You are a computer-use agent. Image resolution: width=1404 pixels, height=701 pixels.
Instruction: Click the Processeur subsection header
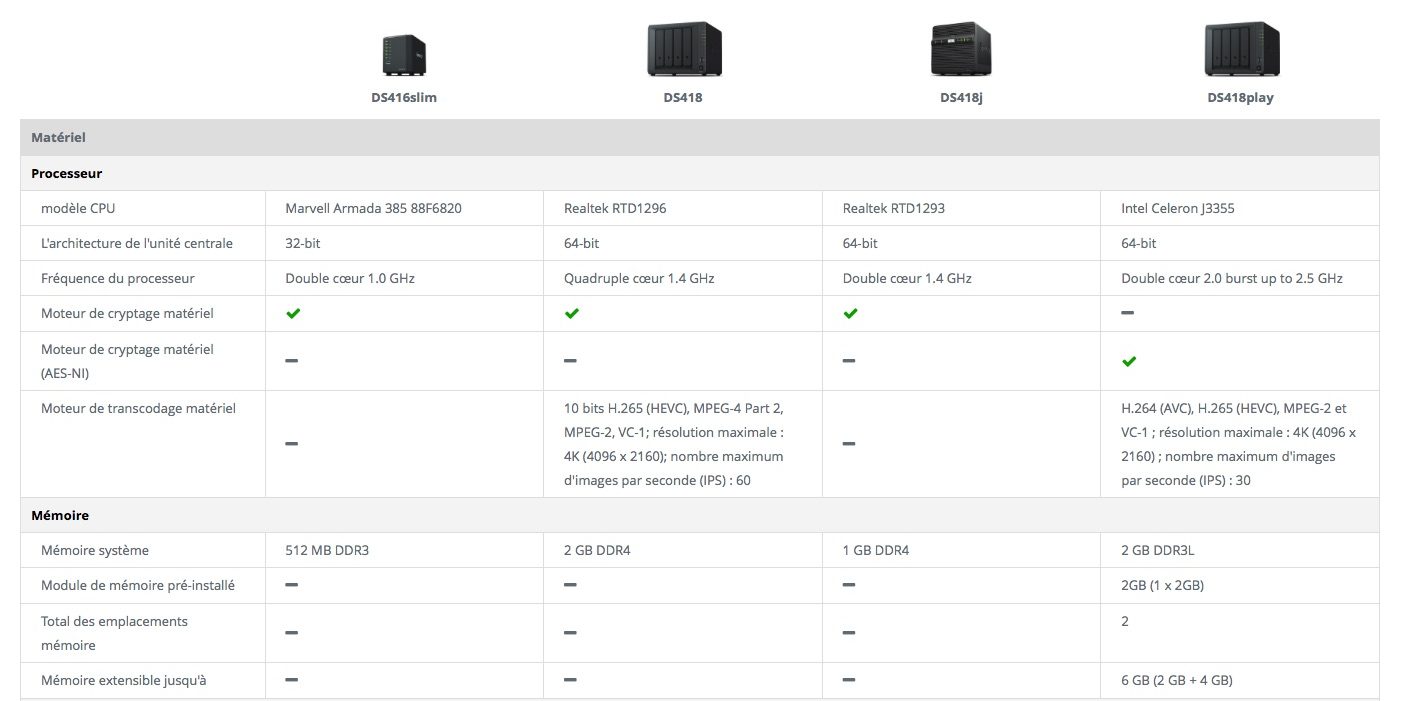(x=700, y=173)
